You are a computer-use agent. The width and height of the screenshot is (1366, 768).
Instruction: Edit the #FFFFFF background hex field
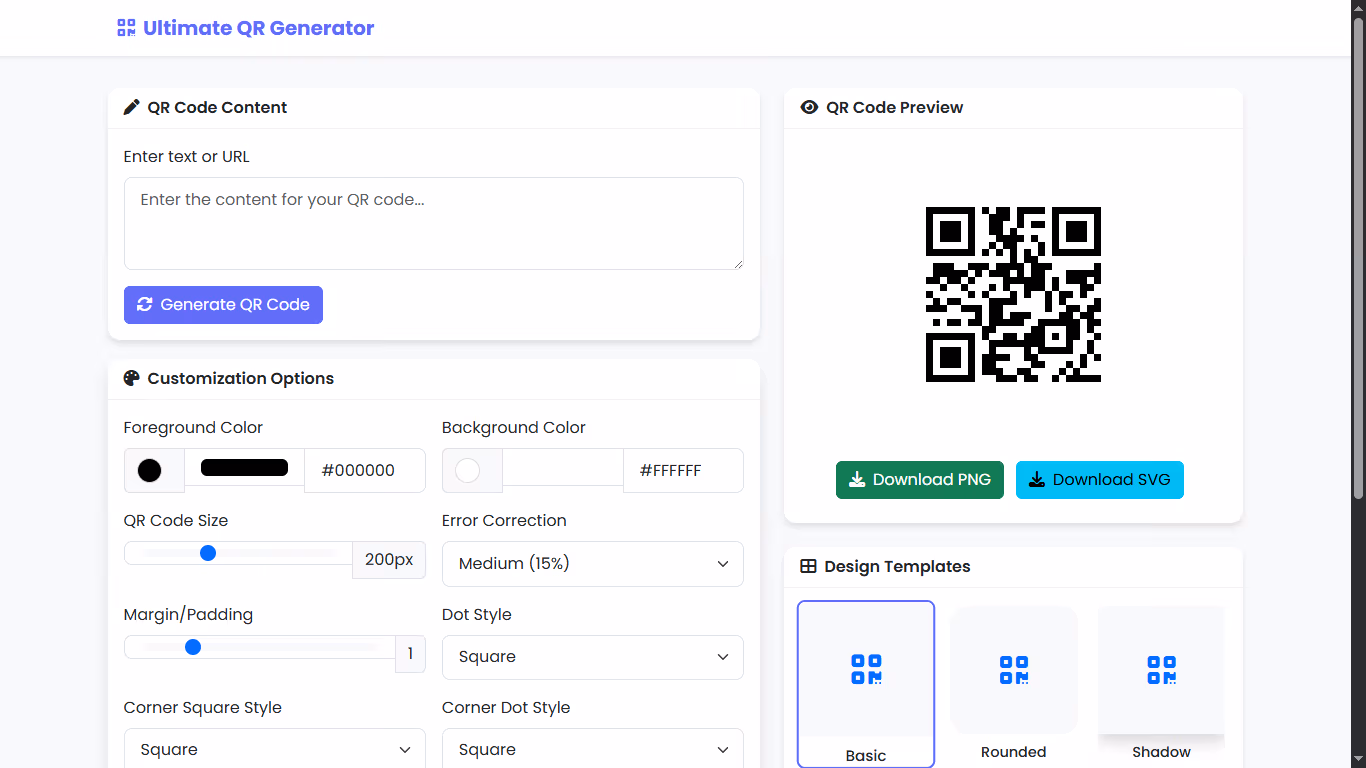tap(683, 470)
